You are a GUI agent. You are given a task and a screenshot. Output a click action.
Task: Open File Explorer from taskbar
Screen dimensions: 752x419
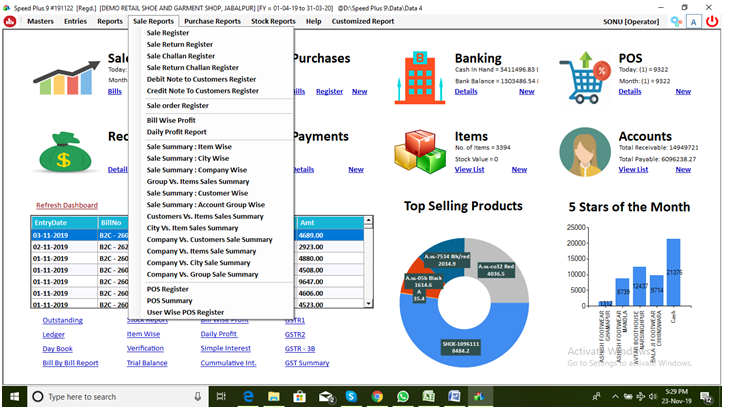(273, 396)
